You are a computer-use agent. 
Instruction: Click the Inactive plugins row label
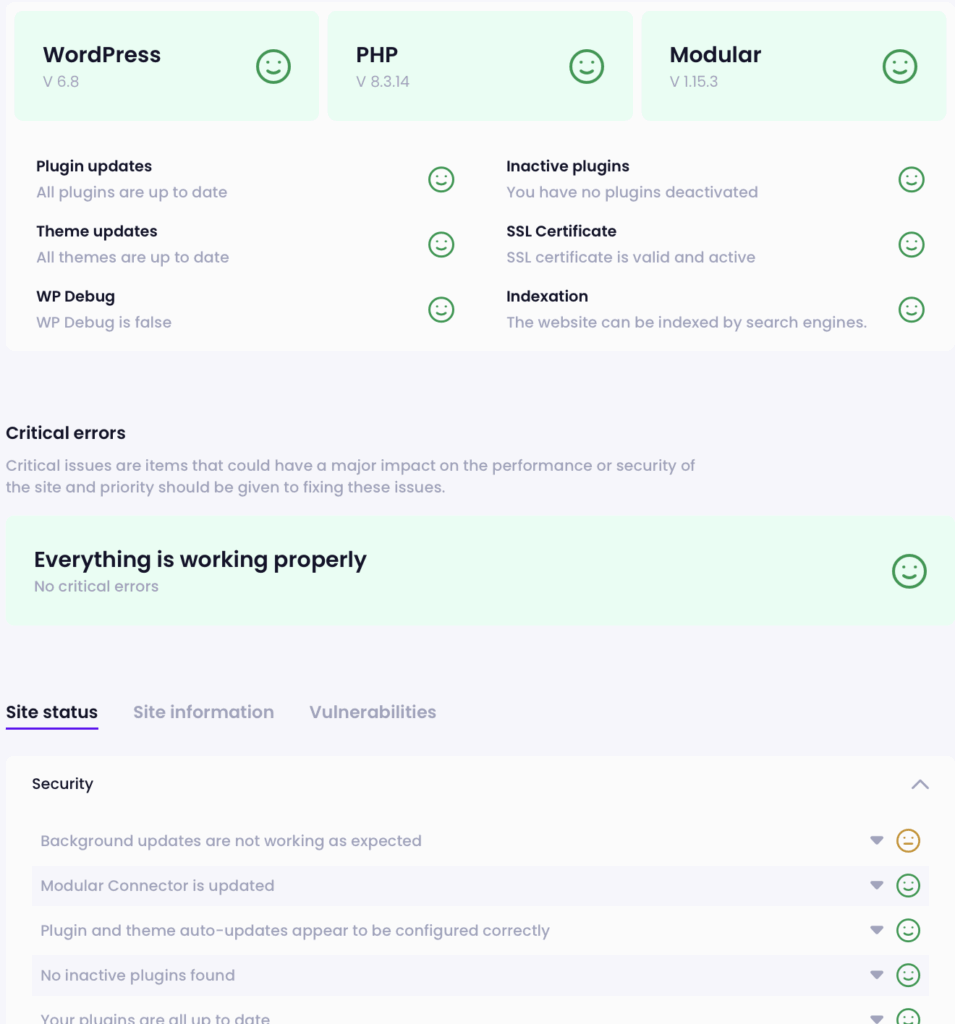[x=568, y=166]
